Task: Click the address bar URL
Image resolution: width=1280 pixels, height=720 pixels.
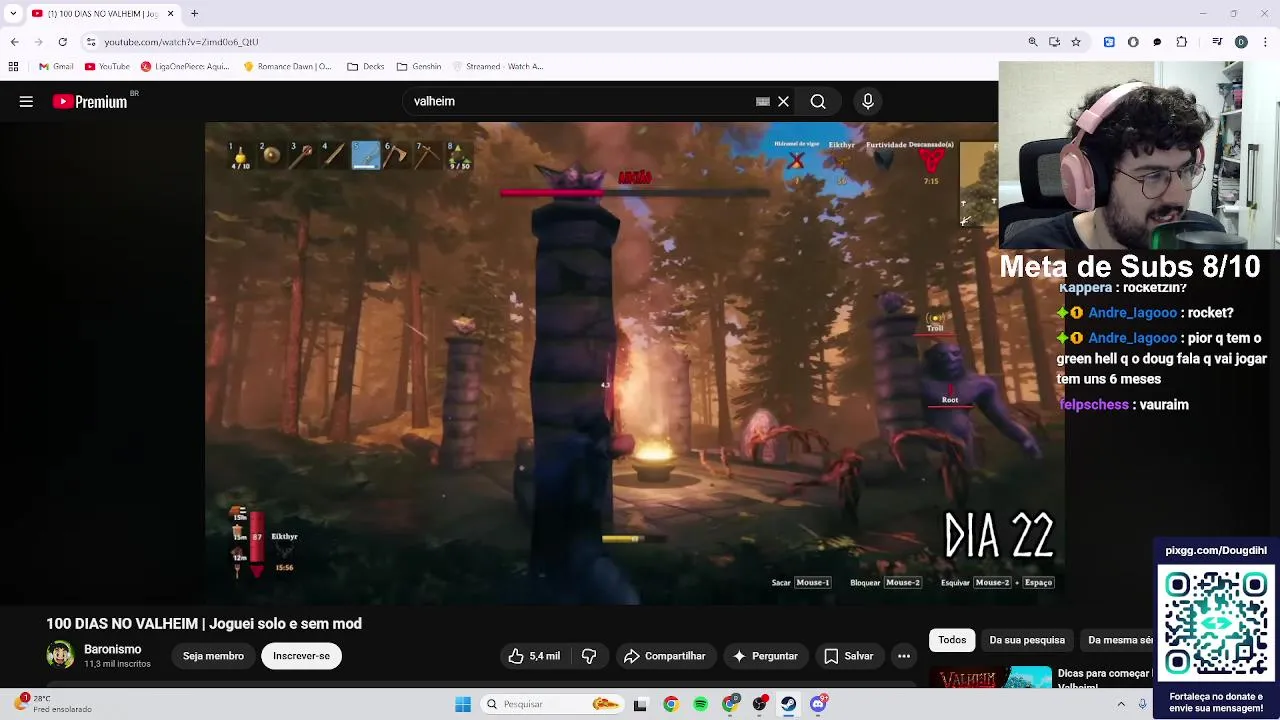Action: tap(181, 42)
